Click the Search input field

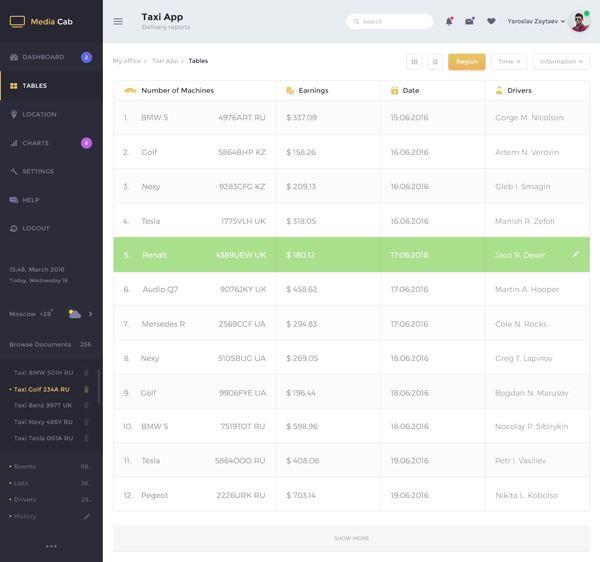click(390, 21)
